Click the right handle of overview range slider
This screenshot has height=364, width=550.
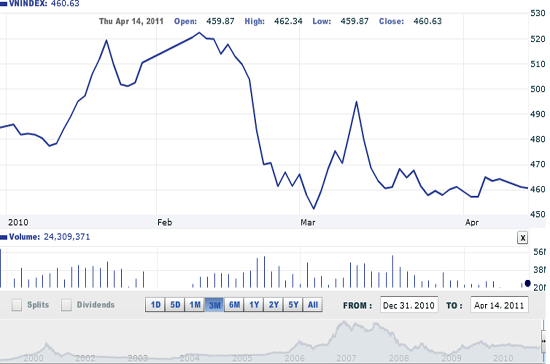(543, 341)
